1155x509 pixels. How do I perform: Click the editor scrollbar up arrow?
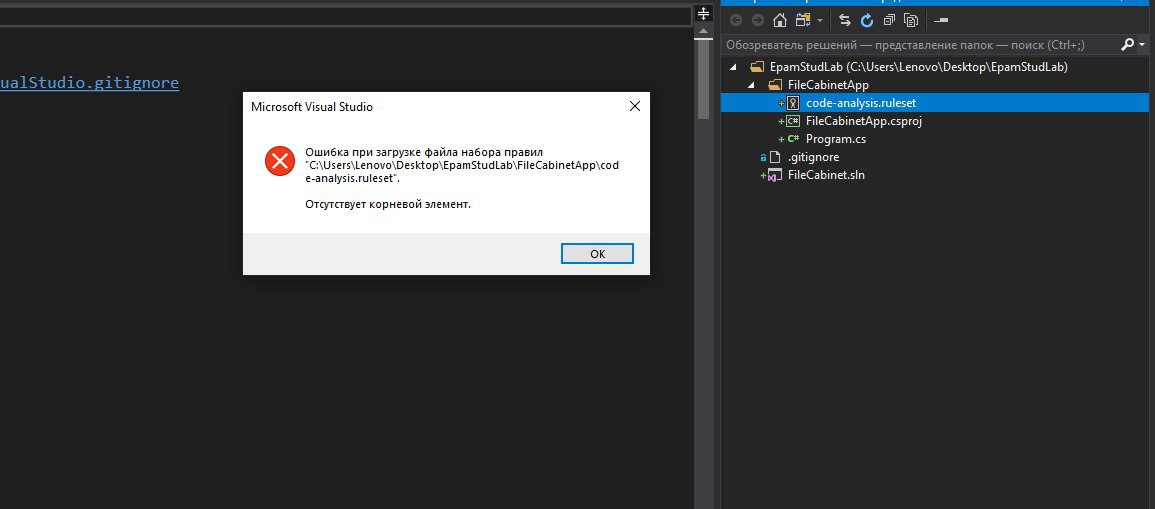point(703,31)
